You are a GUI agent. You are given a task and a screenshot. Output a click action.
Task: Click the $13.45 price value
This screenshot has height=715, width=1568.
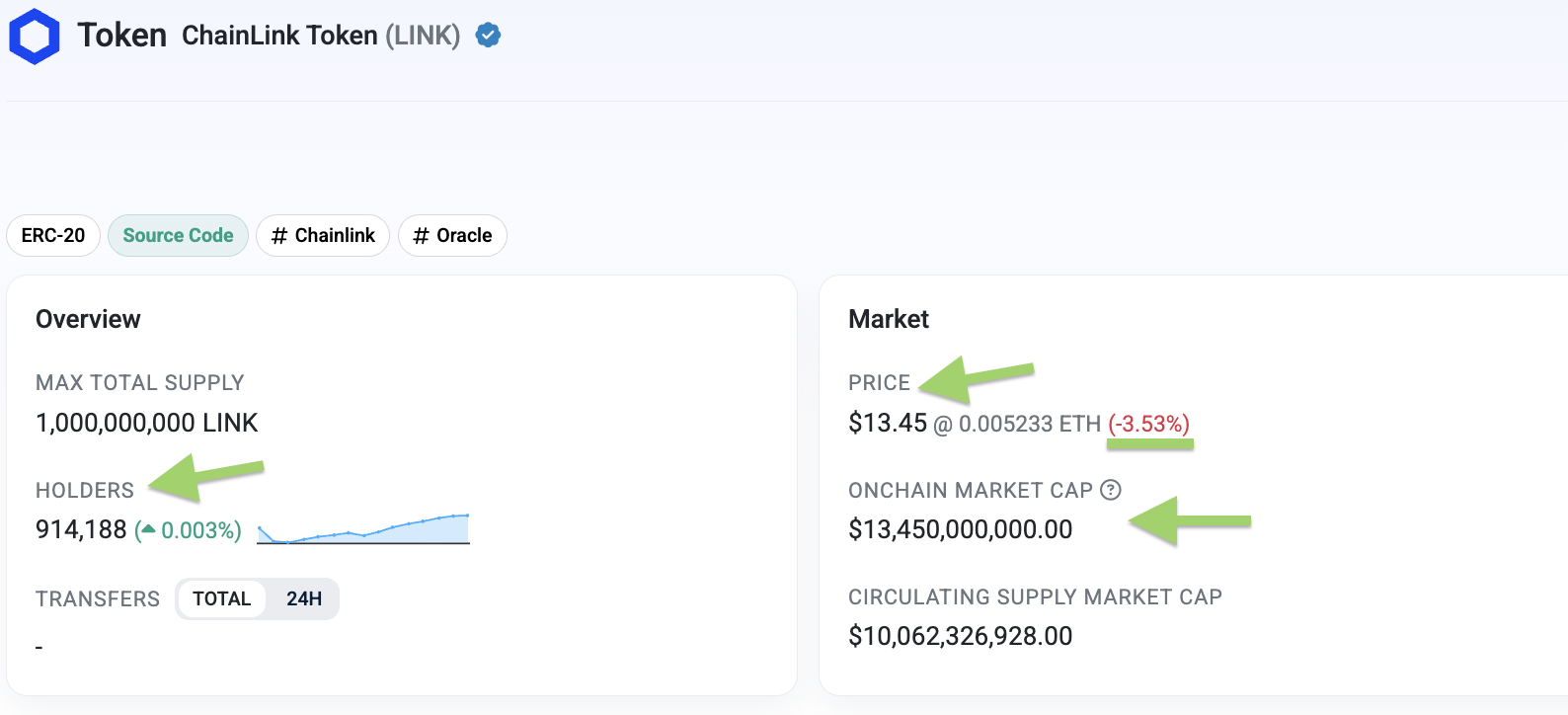888,423
